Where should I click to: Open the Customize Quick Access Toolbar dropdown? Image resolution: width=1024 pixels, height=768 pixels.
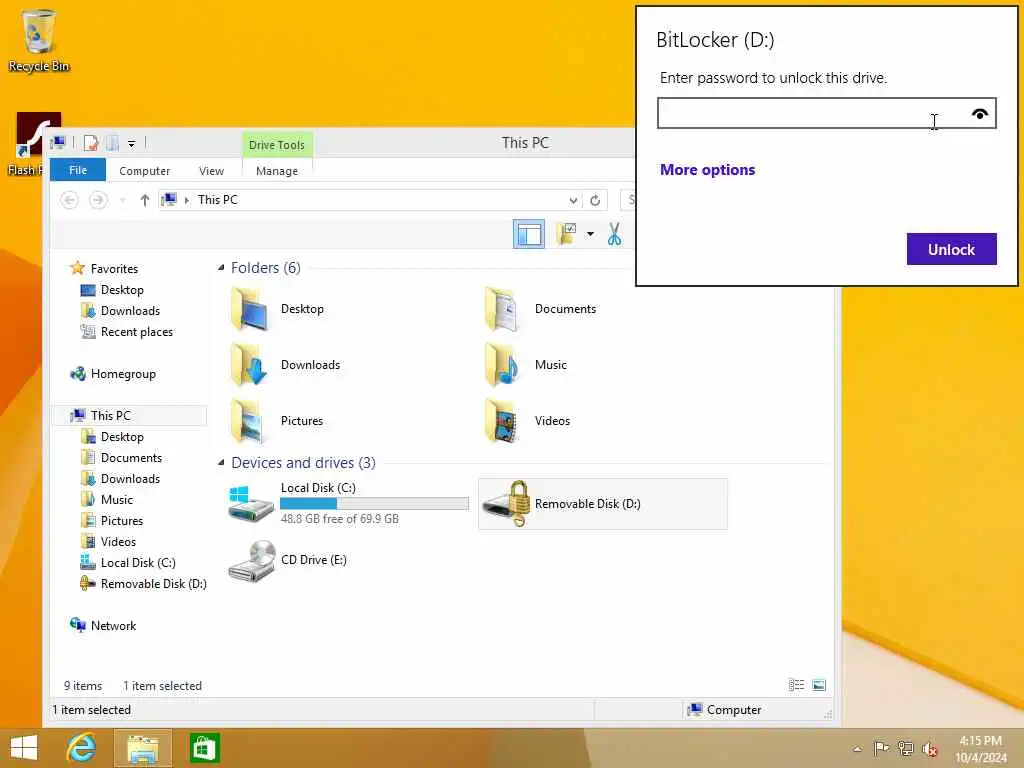131,144
